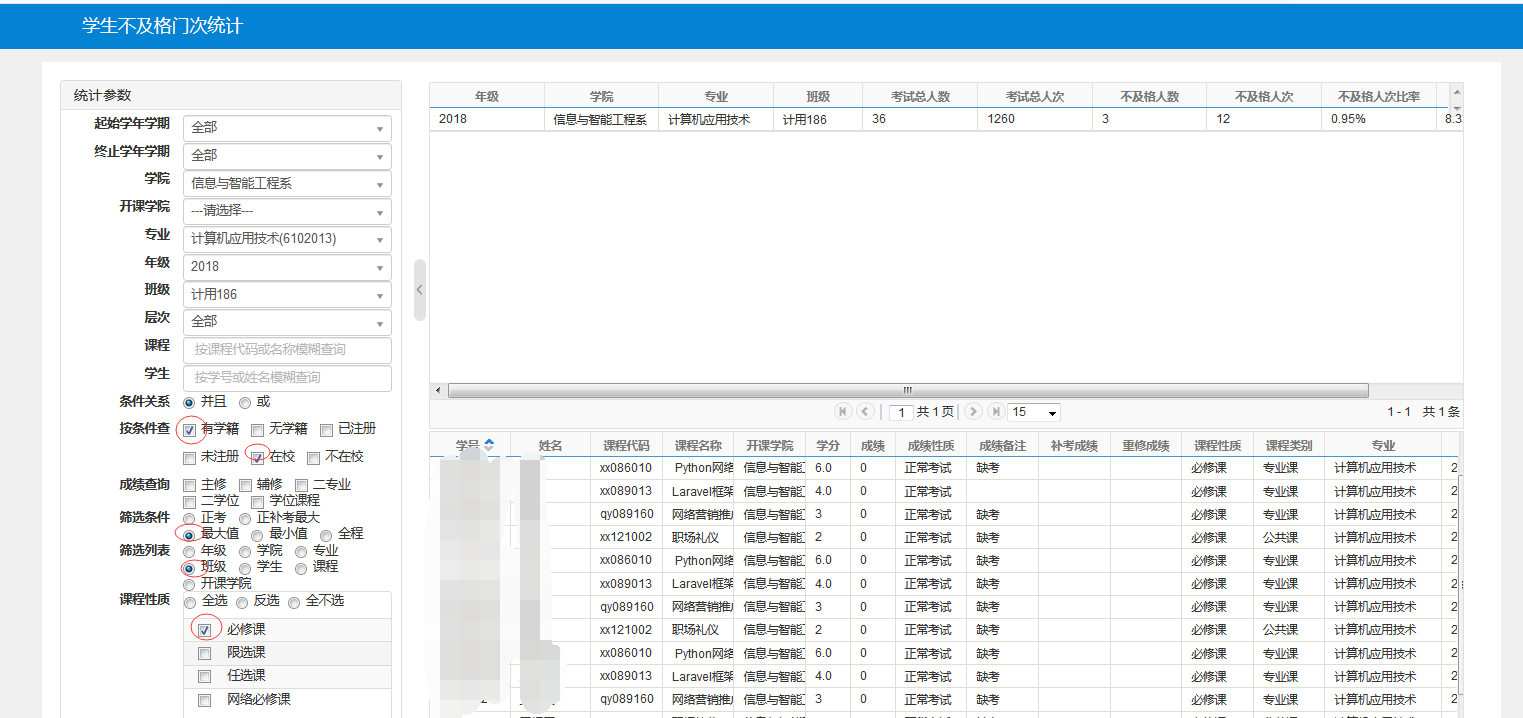This screenshot has width=1523, height=718.
Task: Open the 起始学年学期 dropdown
Action: tap(287, 128)
